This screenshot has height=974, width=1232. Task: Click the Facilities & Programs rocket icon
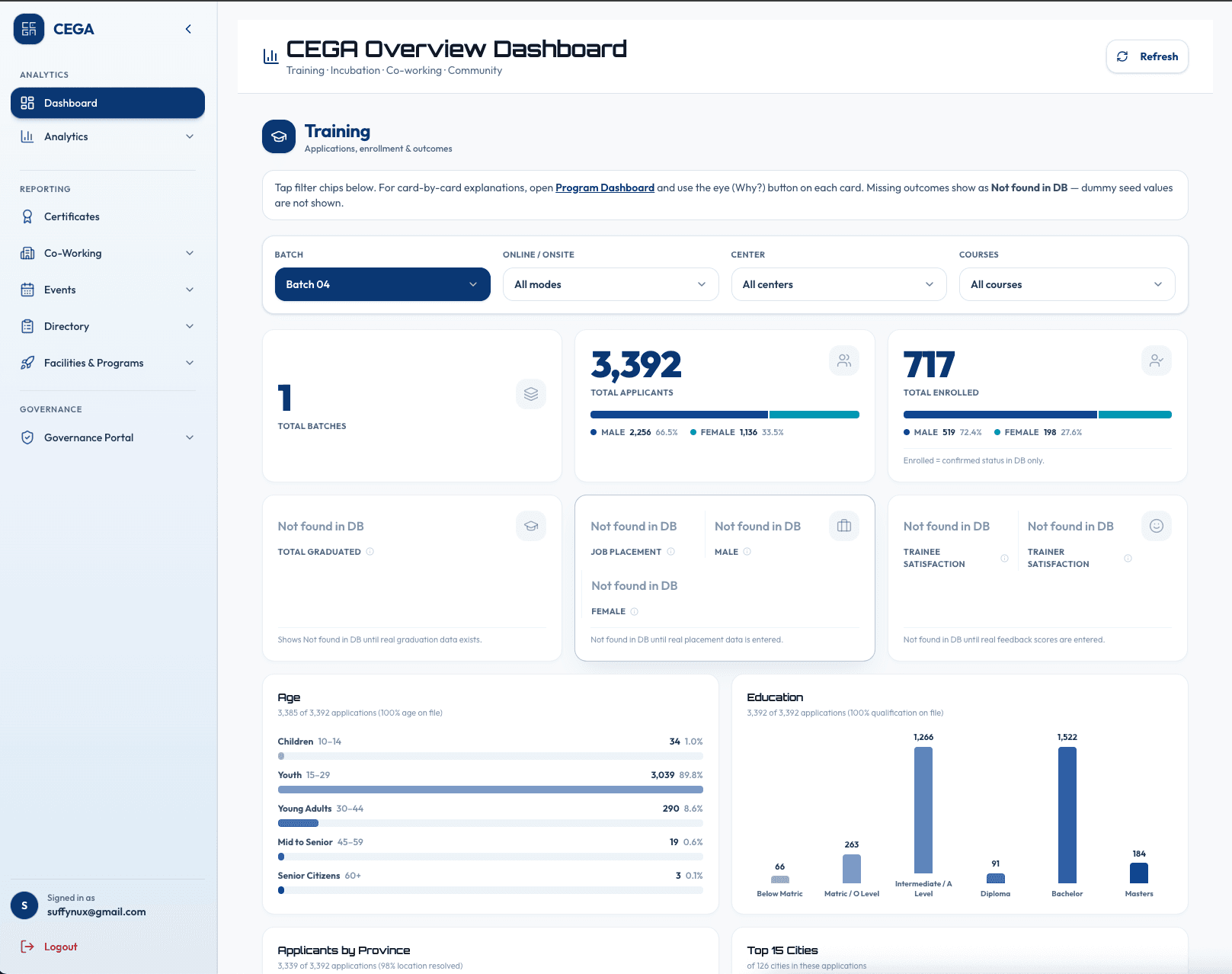27,363
